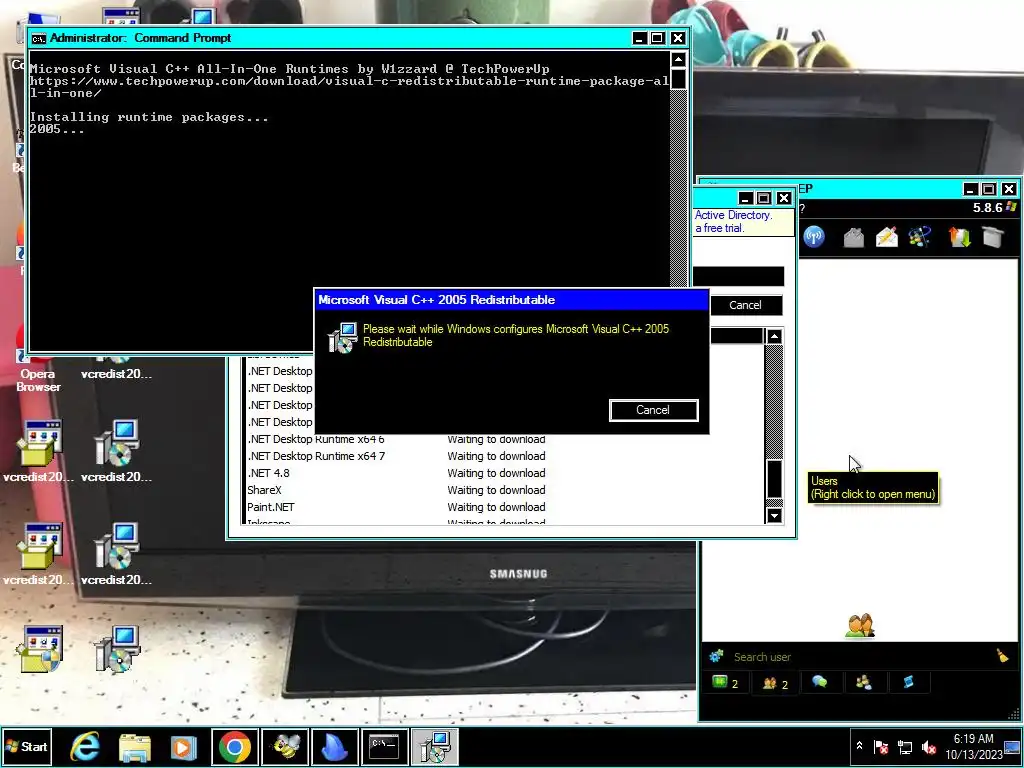Click the muted volume speaker icon in tray
Viewport: 1024px width, 768px height.
click(929, 746)
